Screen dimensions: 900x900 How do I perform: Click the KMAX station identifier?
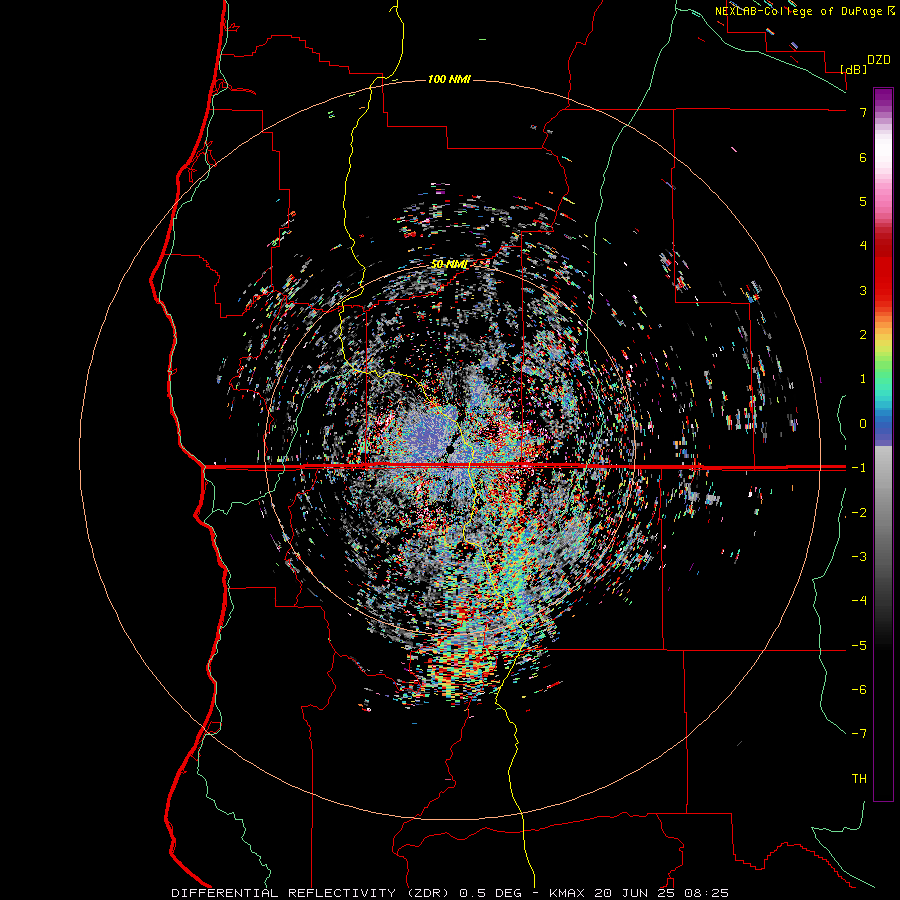(x=567, y=893)
